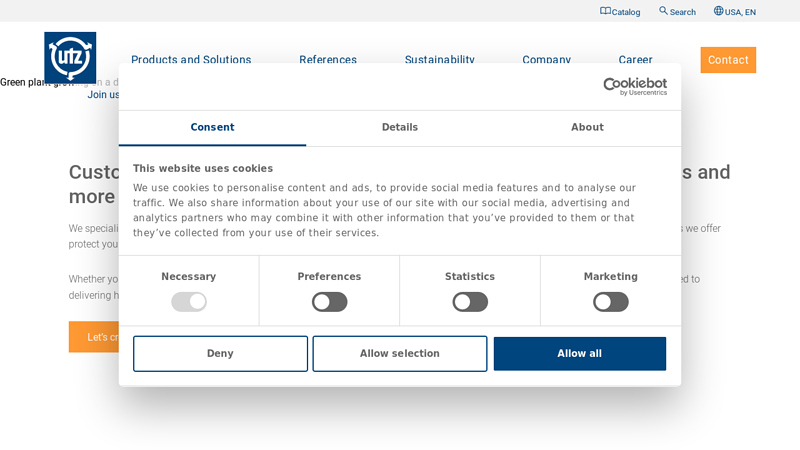Open the Catalog book icon
The width and height of the screenshot is (800, 450).
(x=605, y=11)
